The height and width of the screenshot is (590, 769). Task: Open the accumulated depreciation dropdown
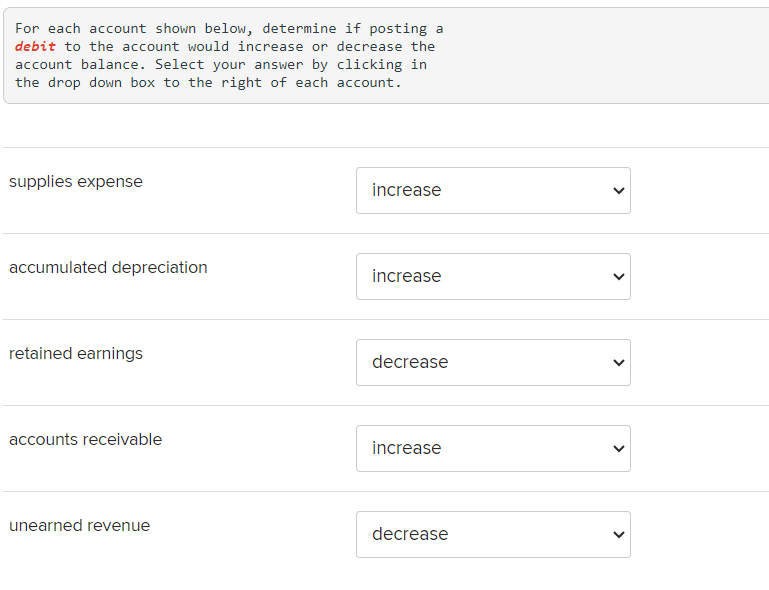[493, 276]
